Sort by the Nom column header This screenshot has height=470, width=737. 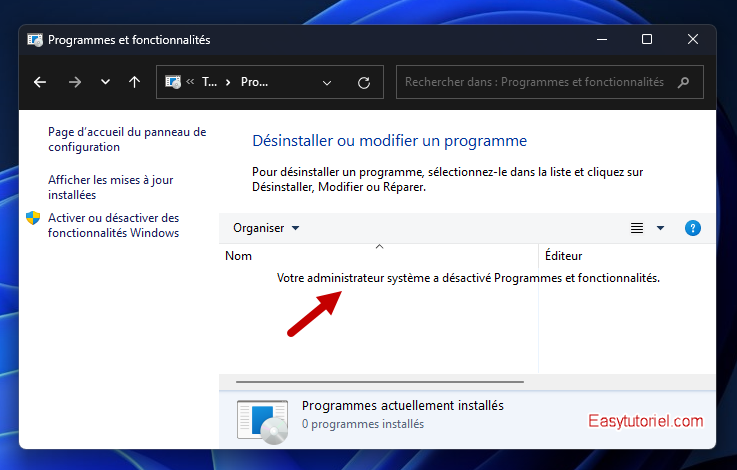coord(379,256)
